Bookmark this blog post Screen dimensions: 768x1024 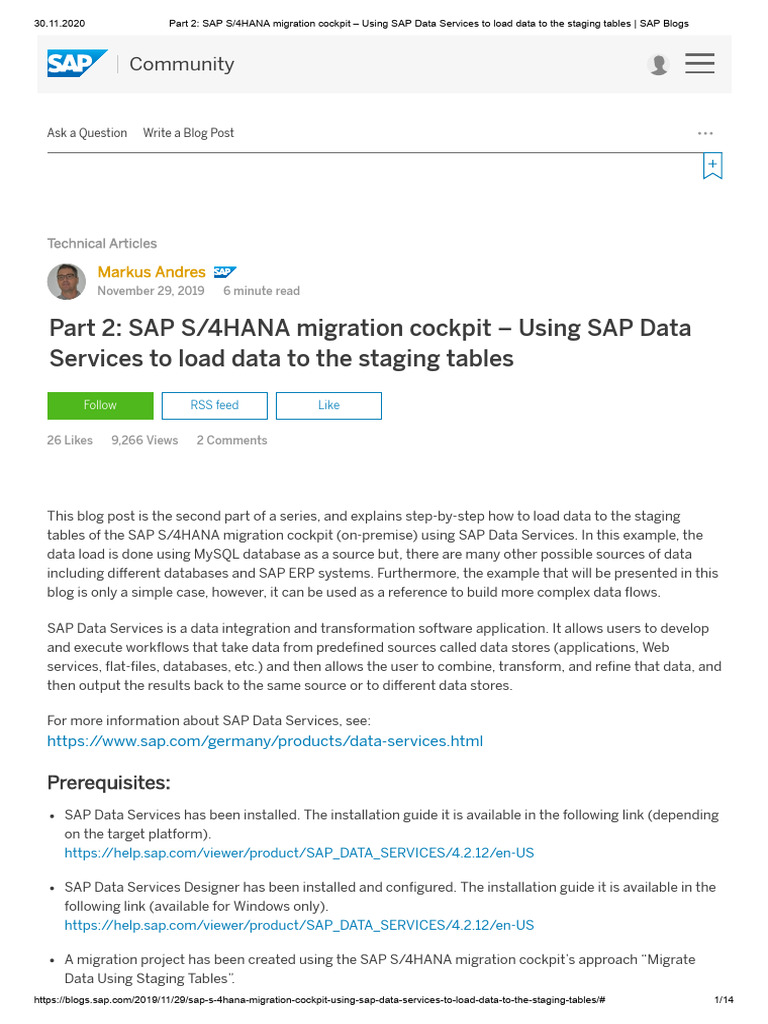click(x=712, y=166)
